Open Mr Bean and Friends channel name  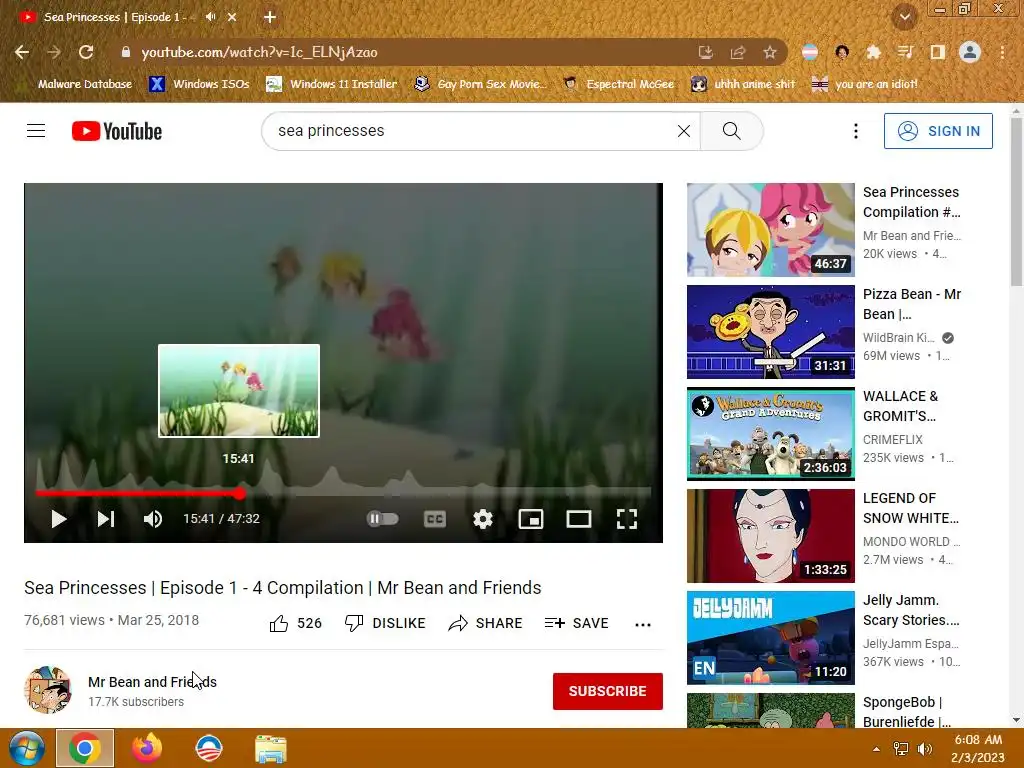(x=152, y=682)
